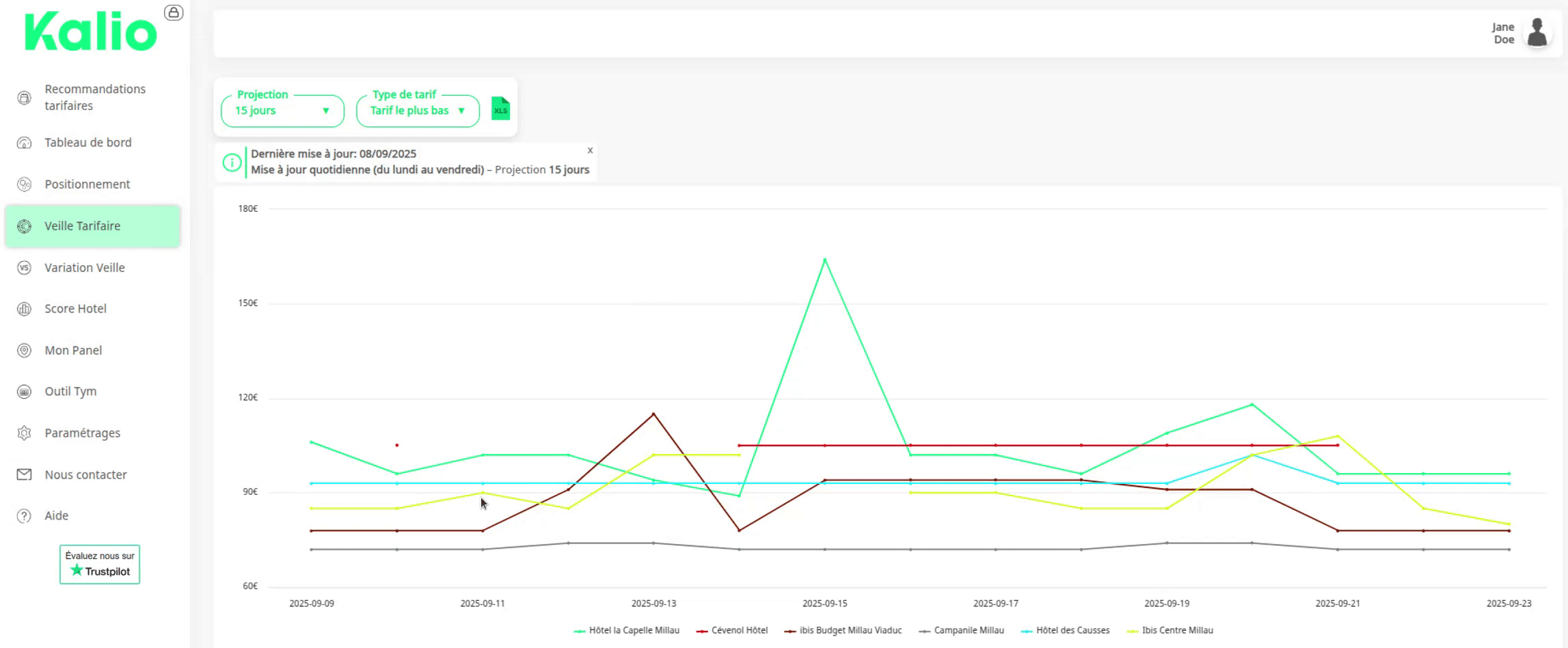
Task: Click the Jane Doe user name
Action: 1503,33
